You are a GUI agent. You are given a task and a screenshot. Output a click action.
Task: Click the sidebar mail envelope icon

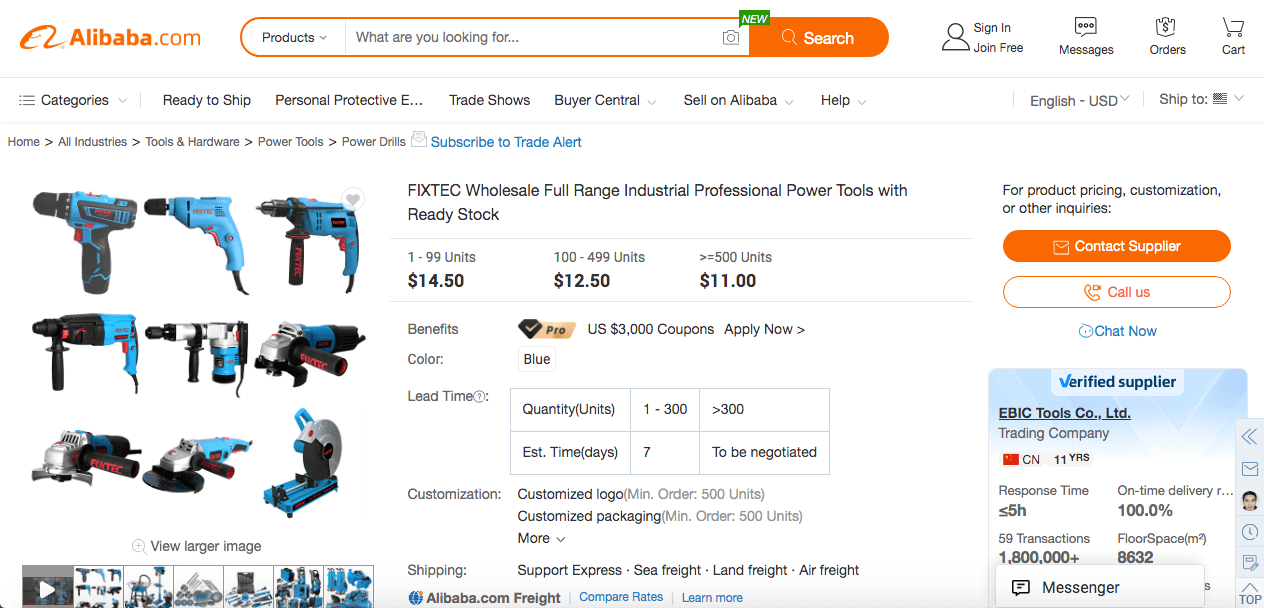click(1249, 468)
